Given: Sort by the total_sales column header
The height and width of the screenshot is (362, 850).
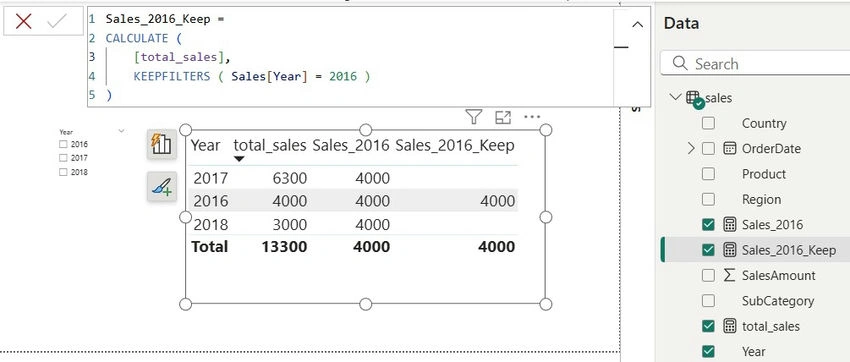Looking at the screenshot, I should pos(270,145).
